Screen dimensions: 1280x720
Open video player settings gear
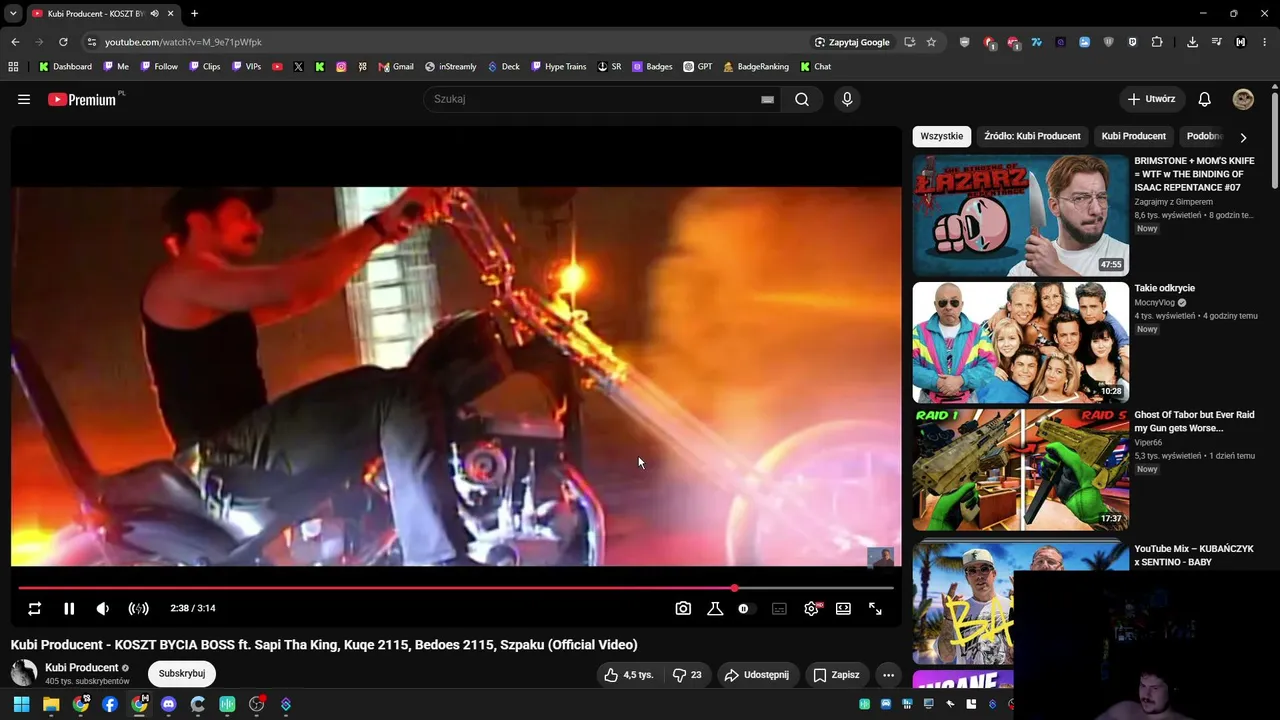point(811,608)
